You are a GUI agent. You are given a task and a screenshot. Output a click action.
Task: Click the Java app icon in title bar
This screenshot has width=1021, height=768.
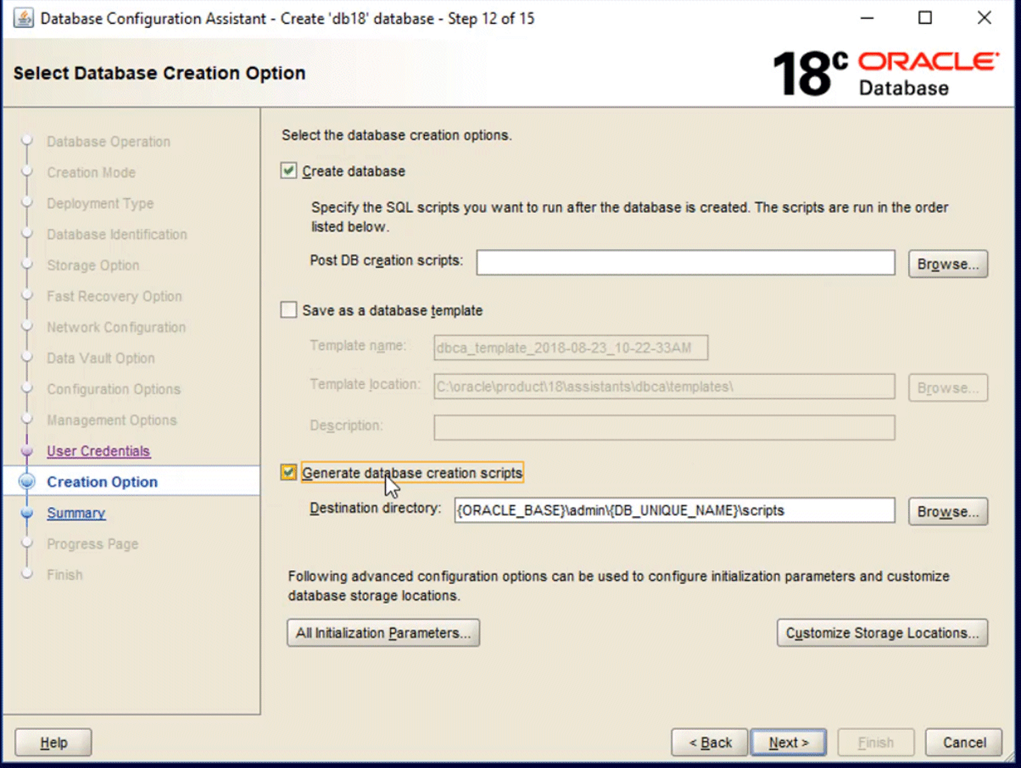[22, 18]
